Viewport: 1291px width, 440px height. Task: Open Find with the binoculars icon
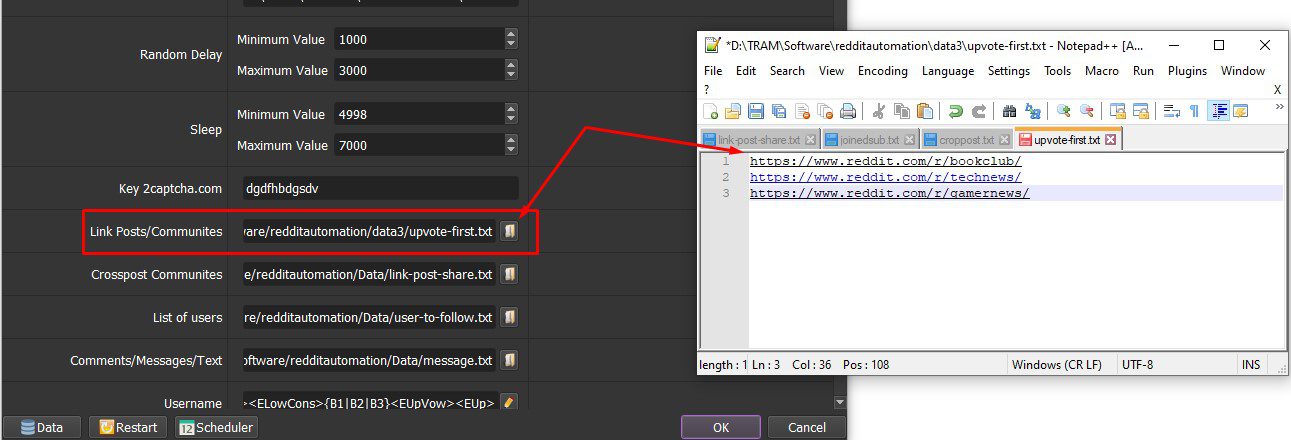[x=1010, y=111]
